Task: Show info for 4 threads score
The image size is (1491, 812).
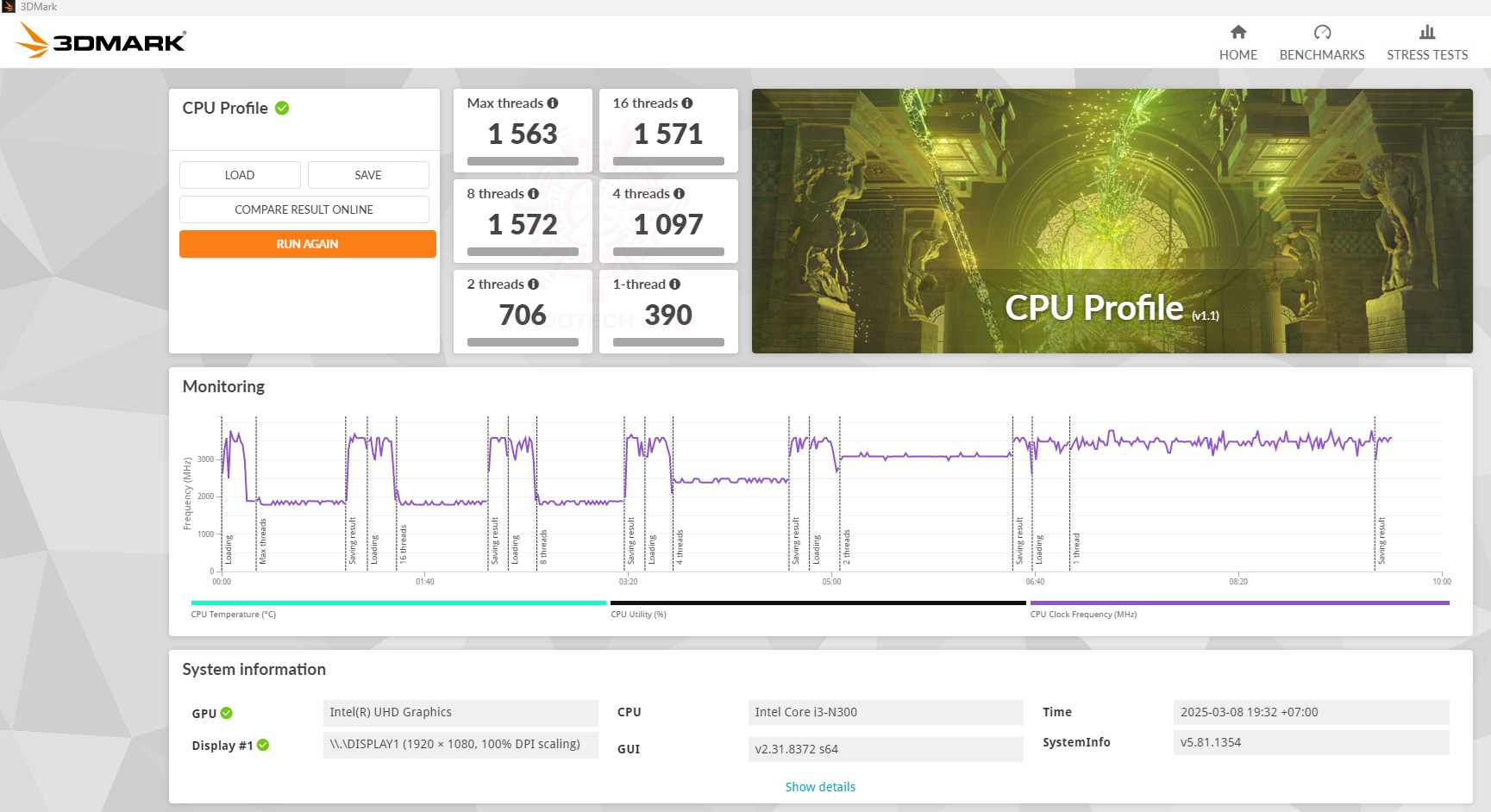Action: 679,193
